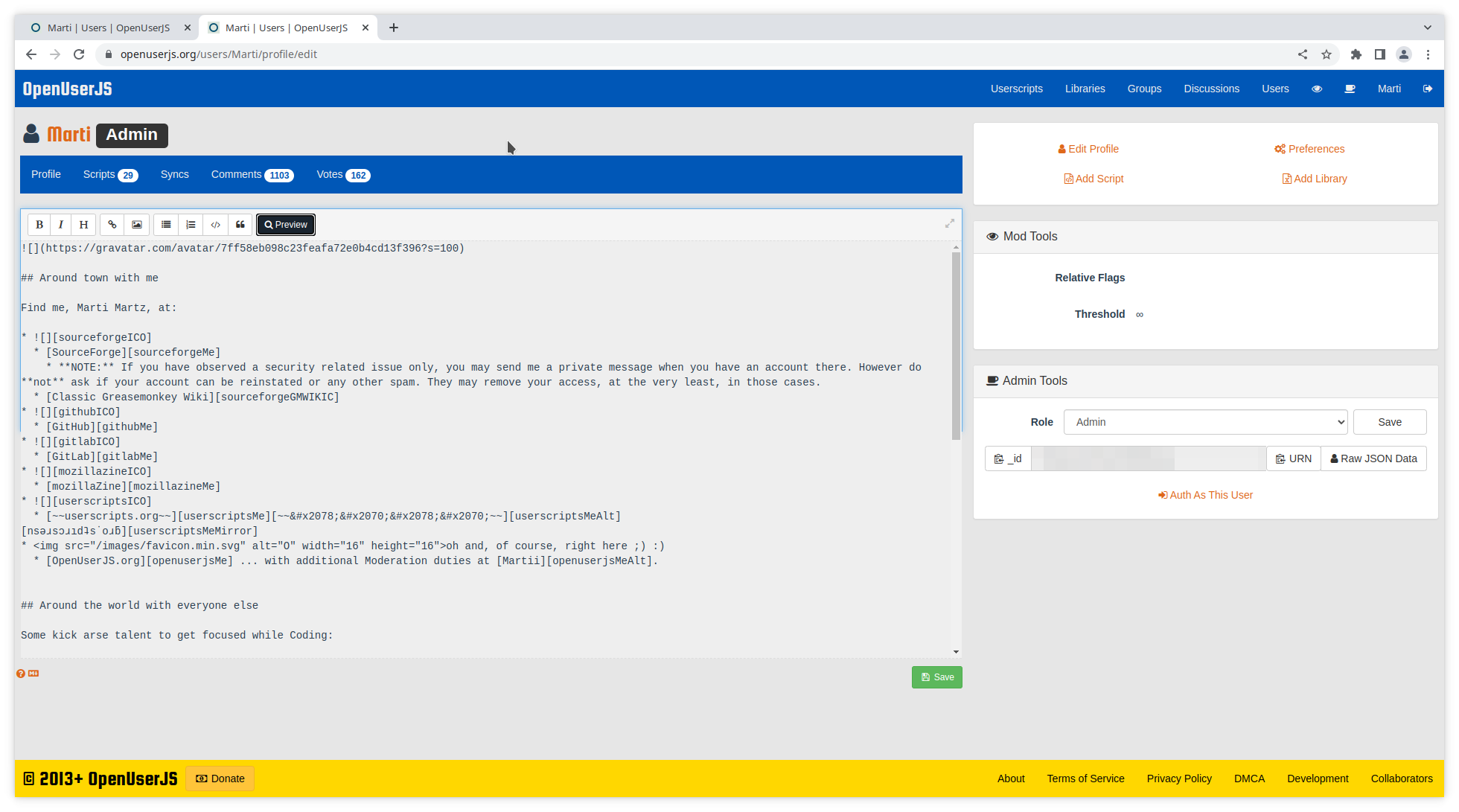Viewport: 1459px width, 812px height.
Task: Open moderation eye icon in navbar
Action: point(1317,89)
